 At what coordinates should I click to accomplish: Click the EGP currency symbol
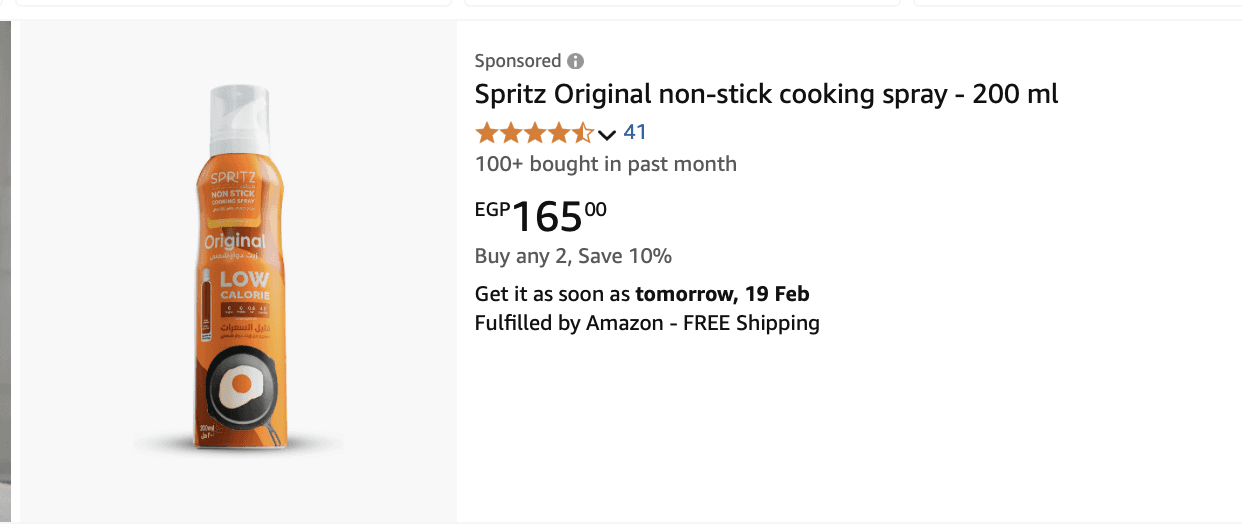[492, 210]
